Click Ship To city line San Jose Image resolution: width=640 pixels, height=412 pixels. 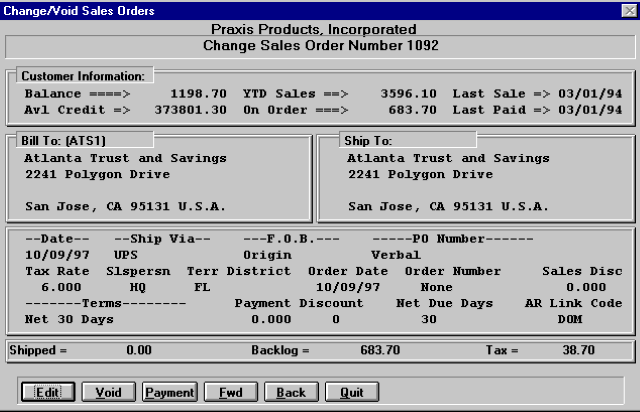coord(448,207)
